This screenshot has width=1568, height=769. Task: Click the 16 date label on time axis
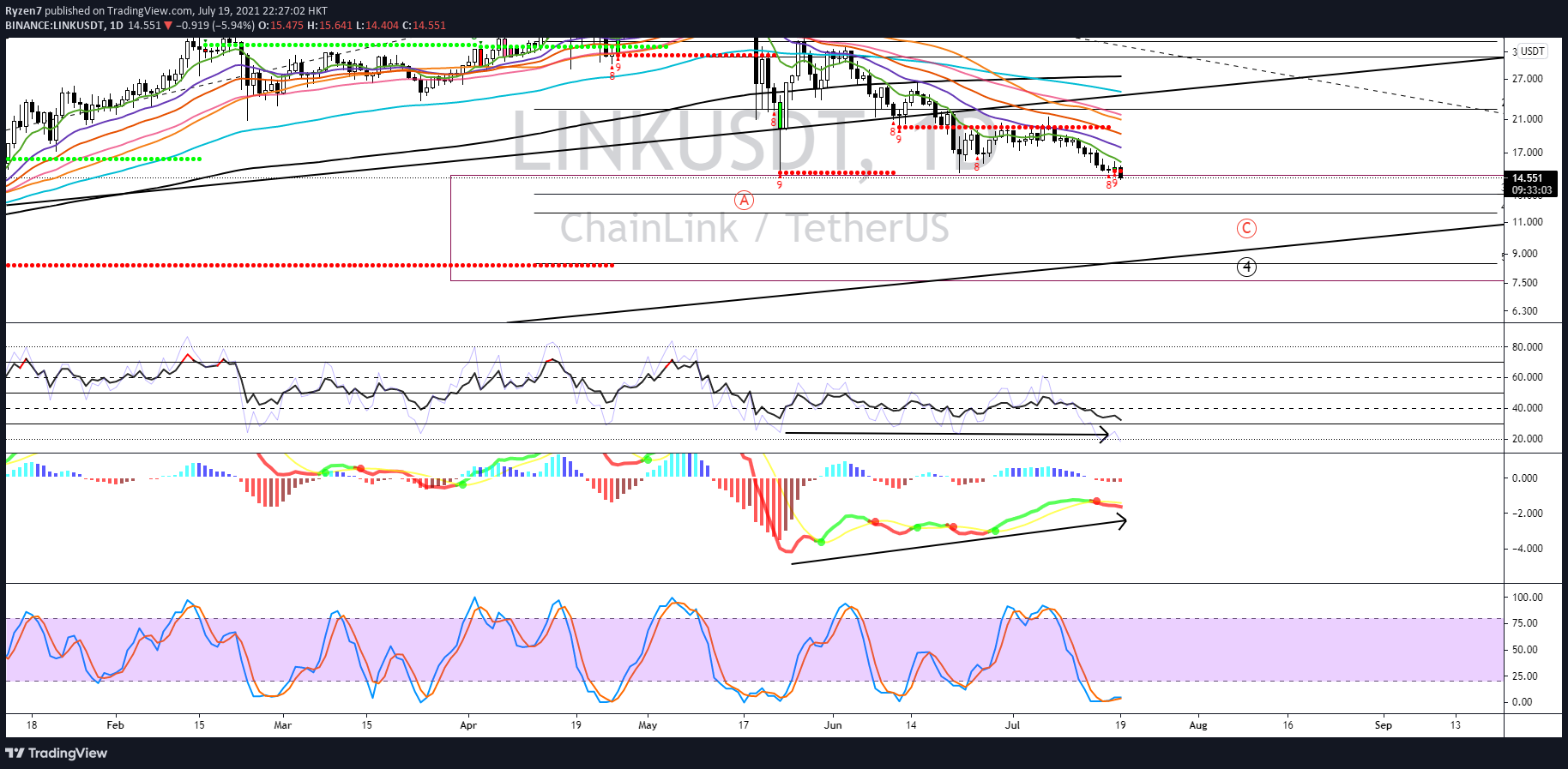click(x=1288, y=725)
